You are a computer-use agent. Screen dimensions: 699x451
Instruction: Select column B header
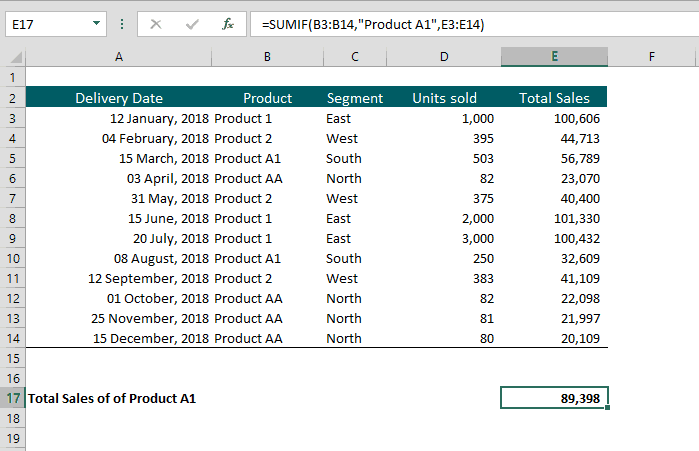pyautogui.click(x=267, y=57)
